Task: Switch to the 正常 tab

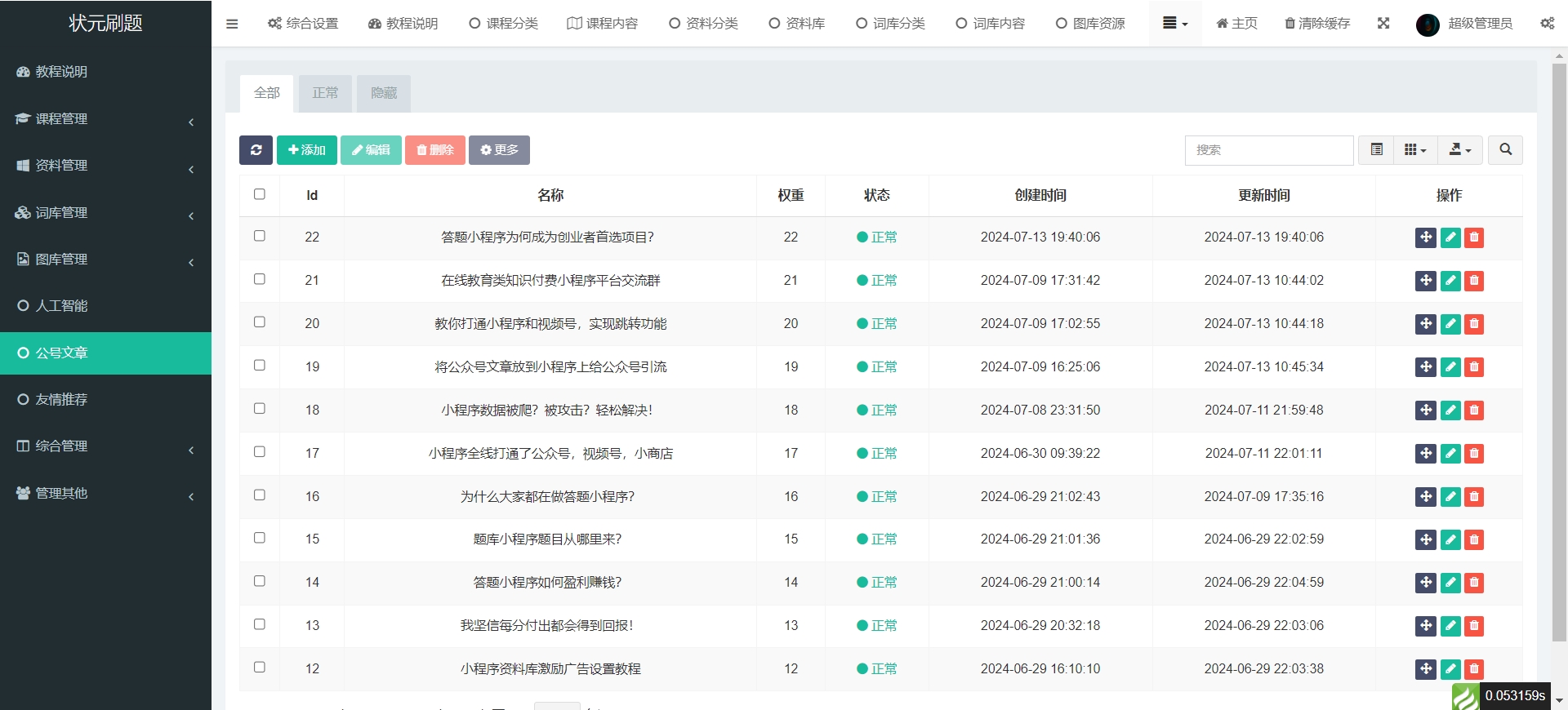Action: (x=325, y=94)
